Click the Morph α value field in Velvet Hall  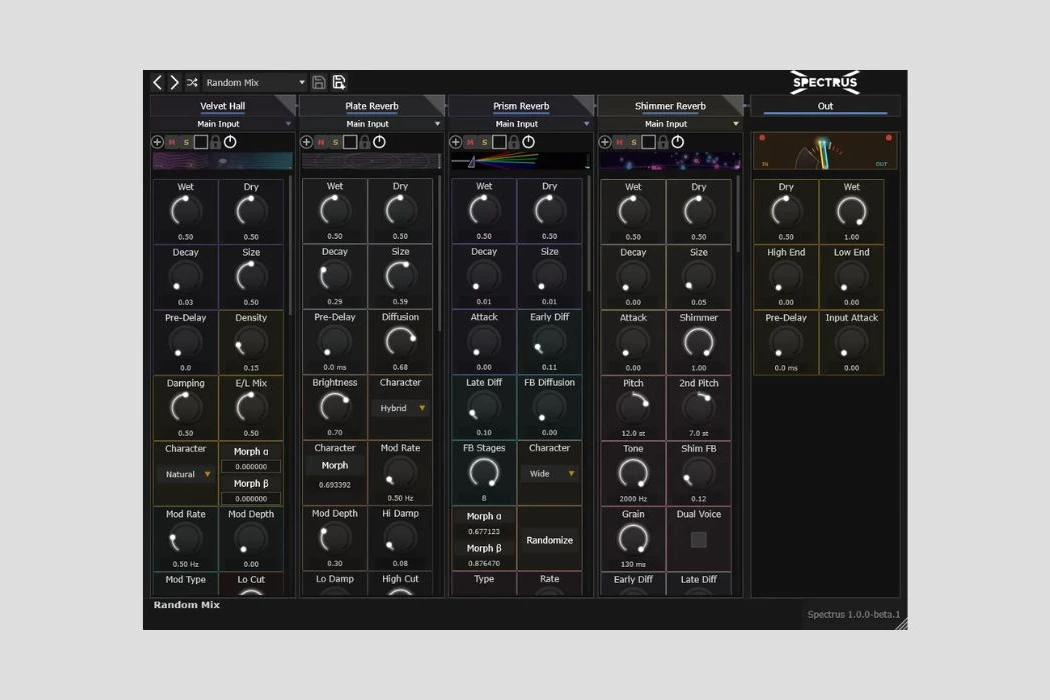[x=251, y=467]
